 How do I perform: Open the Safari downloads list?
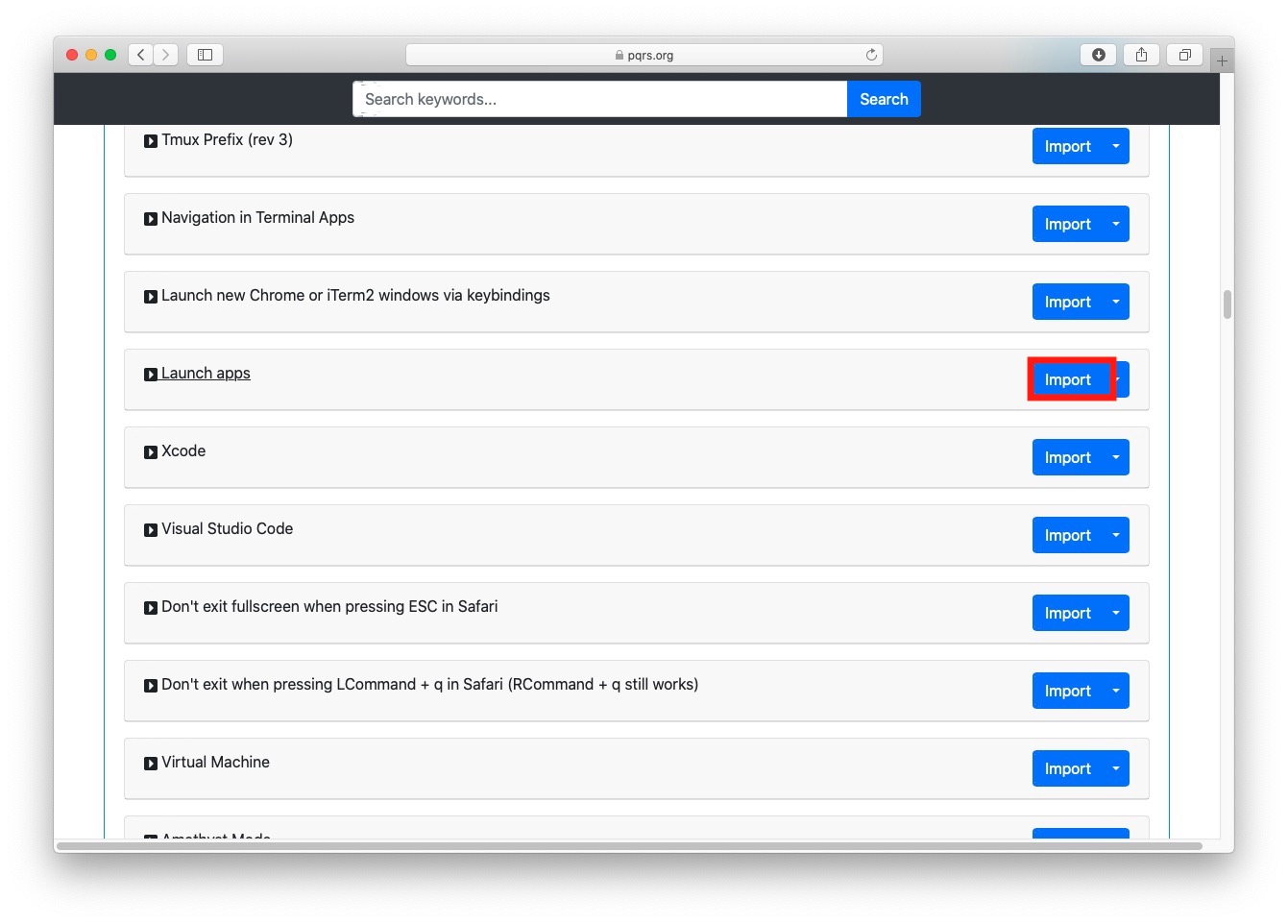pyautogui.click(x=1098, y=55)
